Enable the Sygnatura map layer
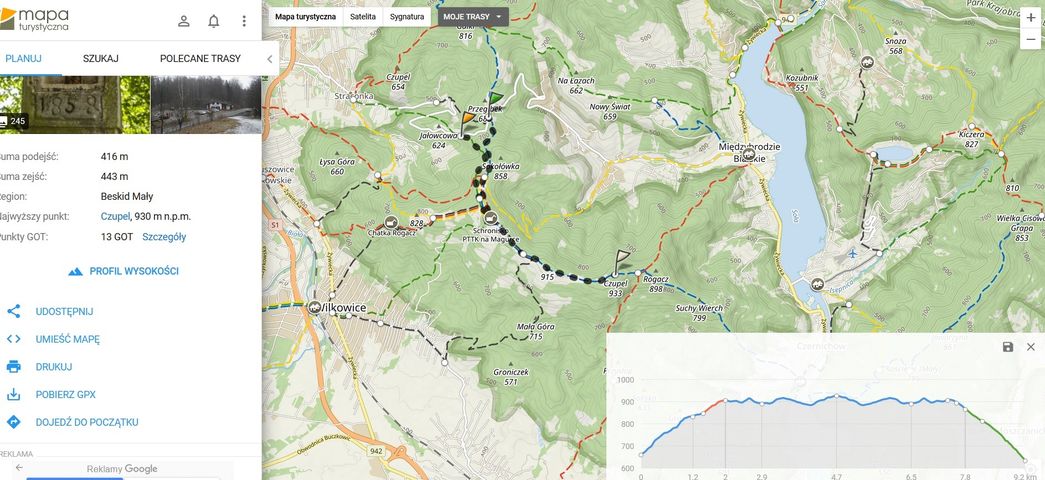The image size is (1045, 480). 407,17
